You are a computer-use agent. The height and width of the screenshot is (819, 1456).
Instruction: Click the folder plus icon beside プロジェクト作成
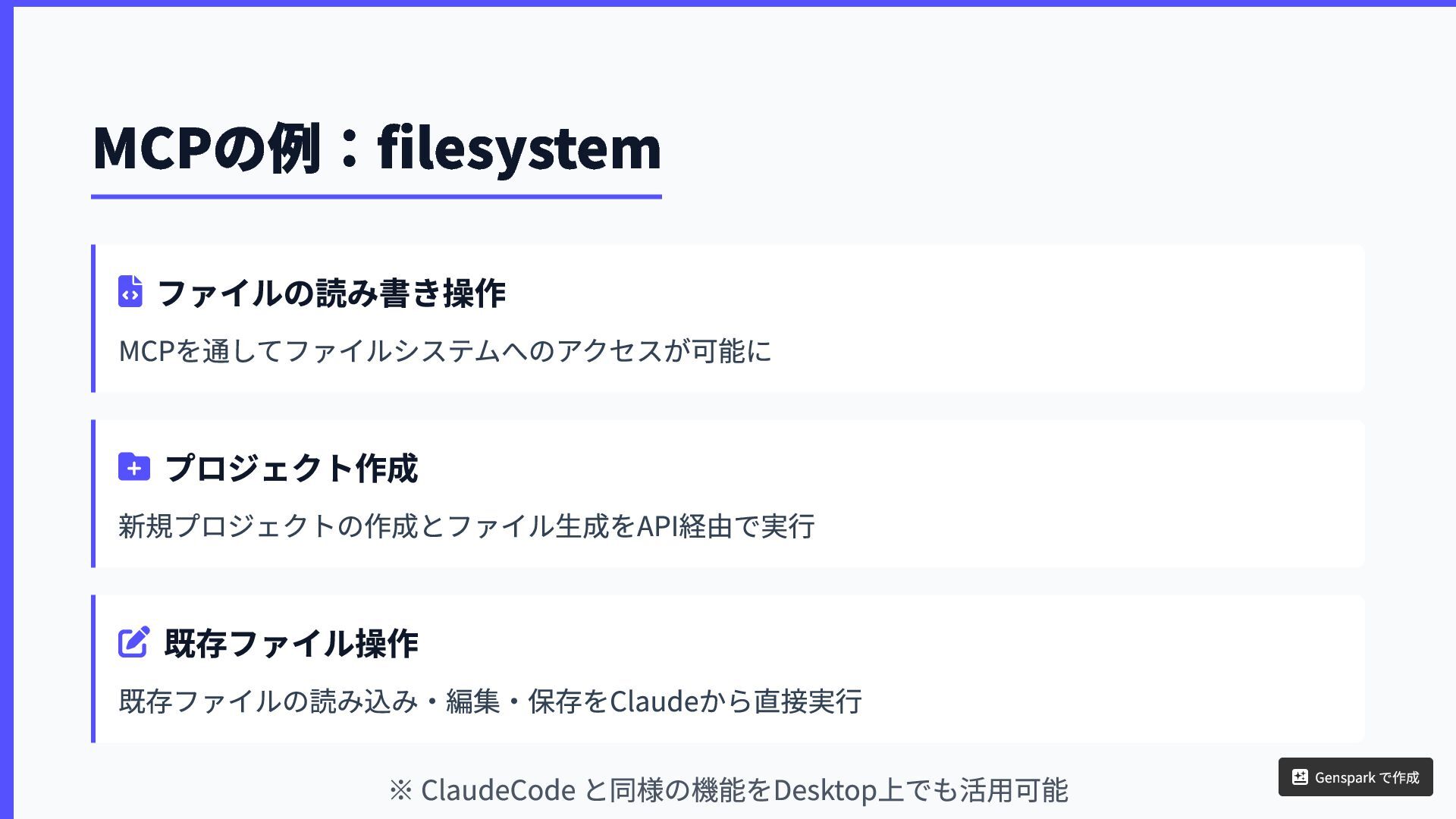tap(134, 467)
